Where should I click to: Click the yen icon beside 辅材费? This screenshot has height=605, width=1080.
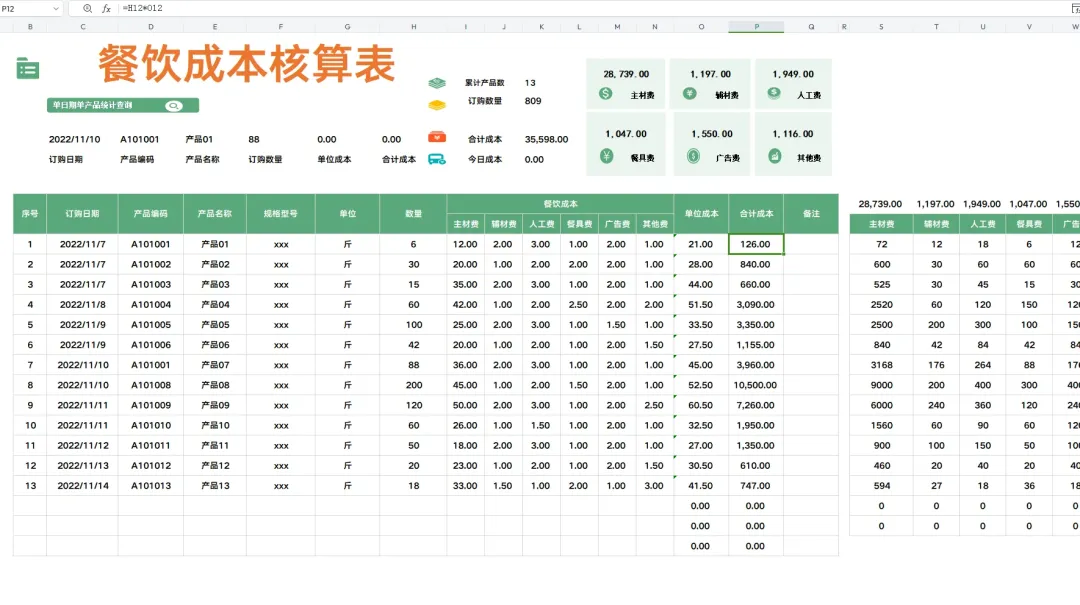tap(689, 94)
